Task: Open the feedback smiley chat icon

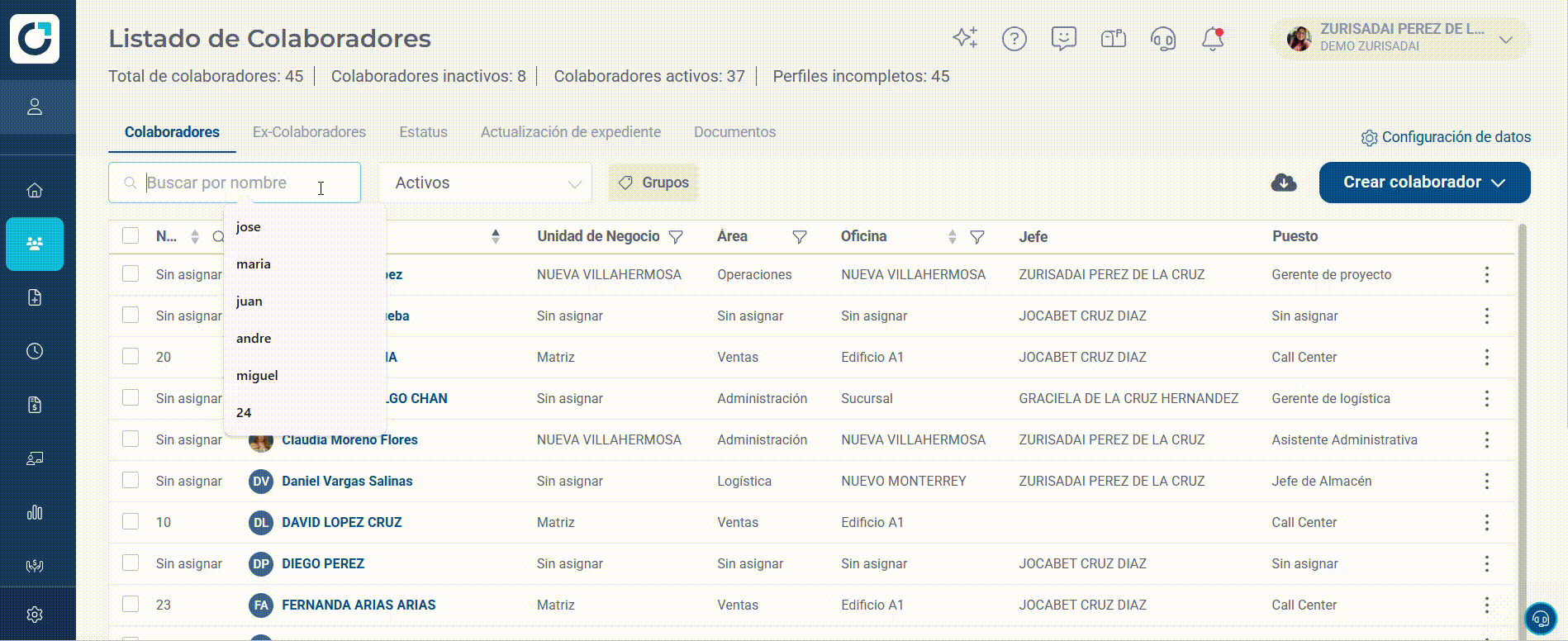Action: [x=1064, y=39]
